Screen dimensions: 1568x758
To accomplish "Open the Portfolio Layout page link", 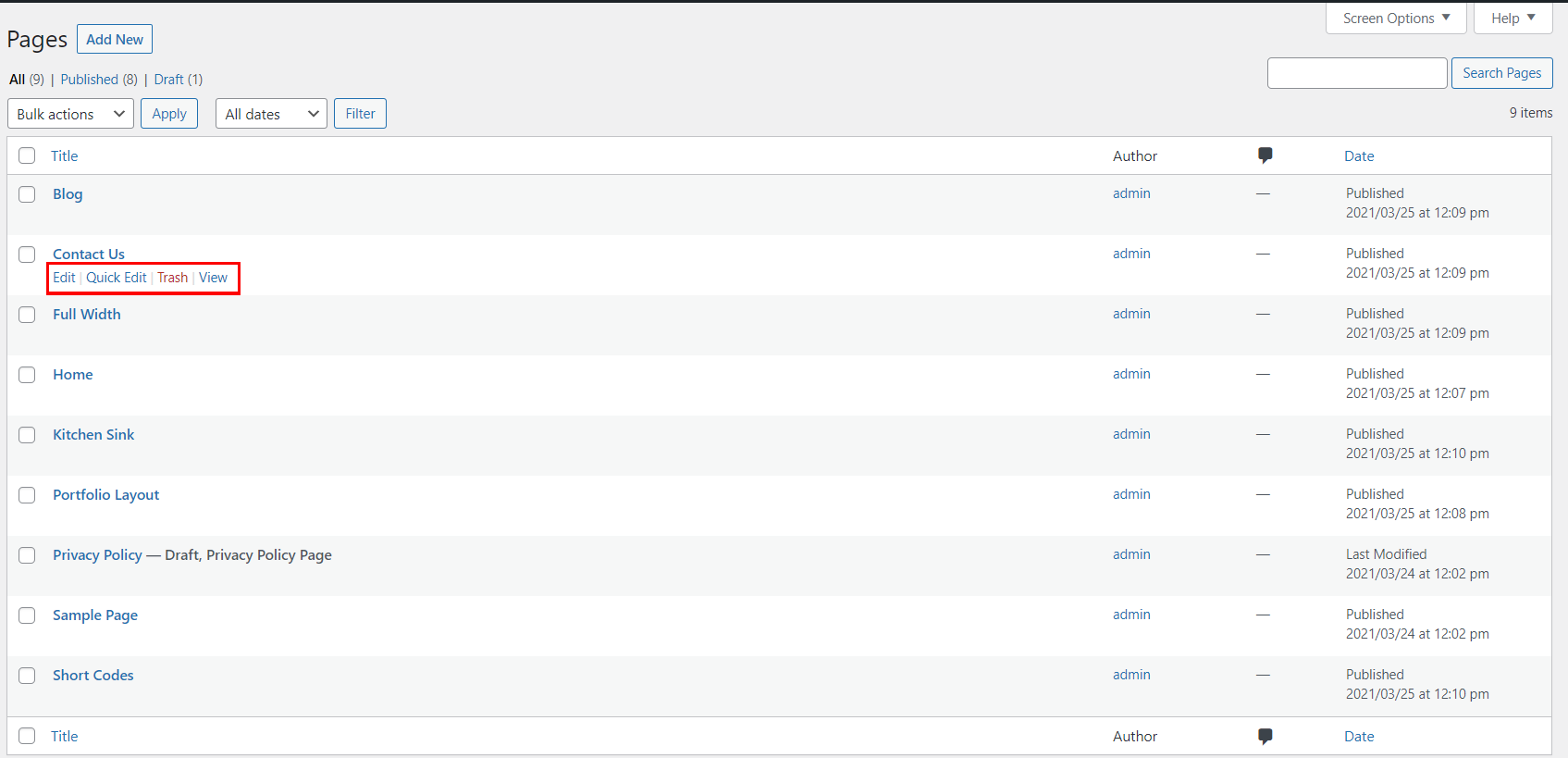I will [105, 495].
